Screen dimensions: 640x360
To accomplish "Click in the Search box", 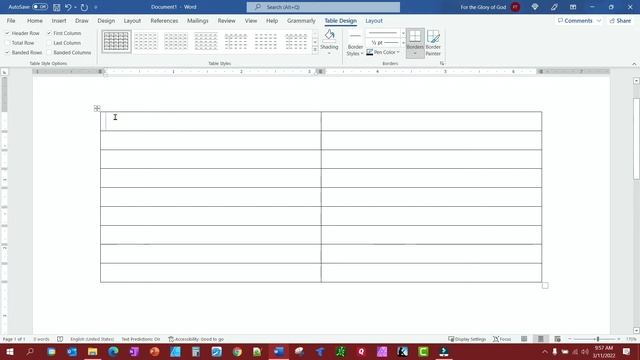I will click(x=323, y=7).
